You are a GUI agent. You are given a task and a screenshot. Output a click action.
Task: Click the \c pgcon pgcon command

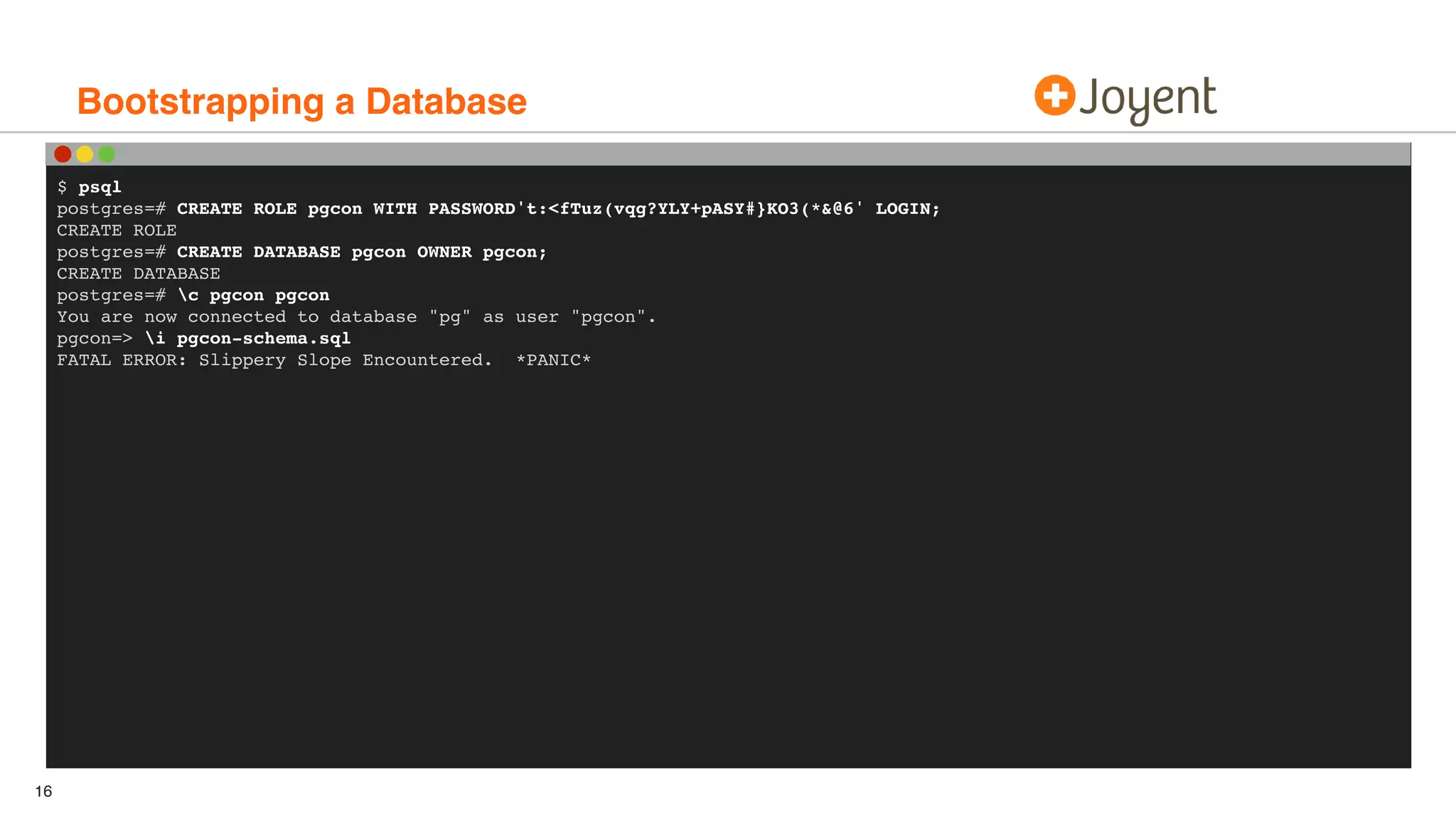coord(254,295)
